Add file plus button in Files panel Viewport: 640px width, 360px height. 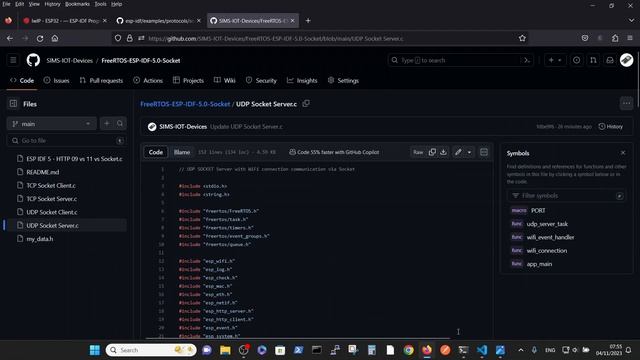(107, 124)
